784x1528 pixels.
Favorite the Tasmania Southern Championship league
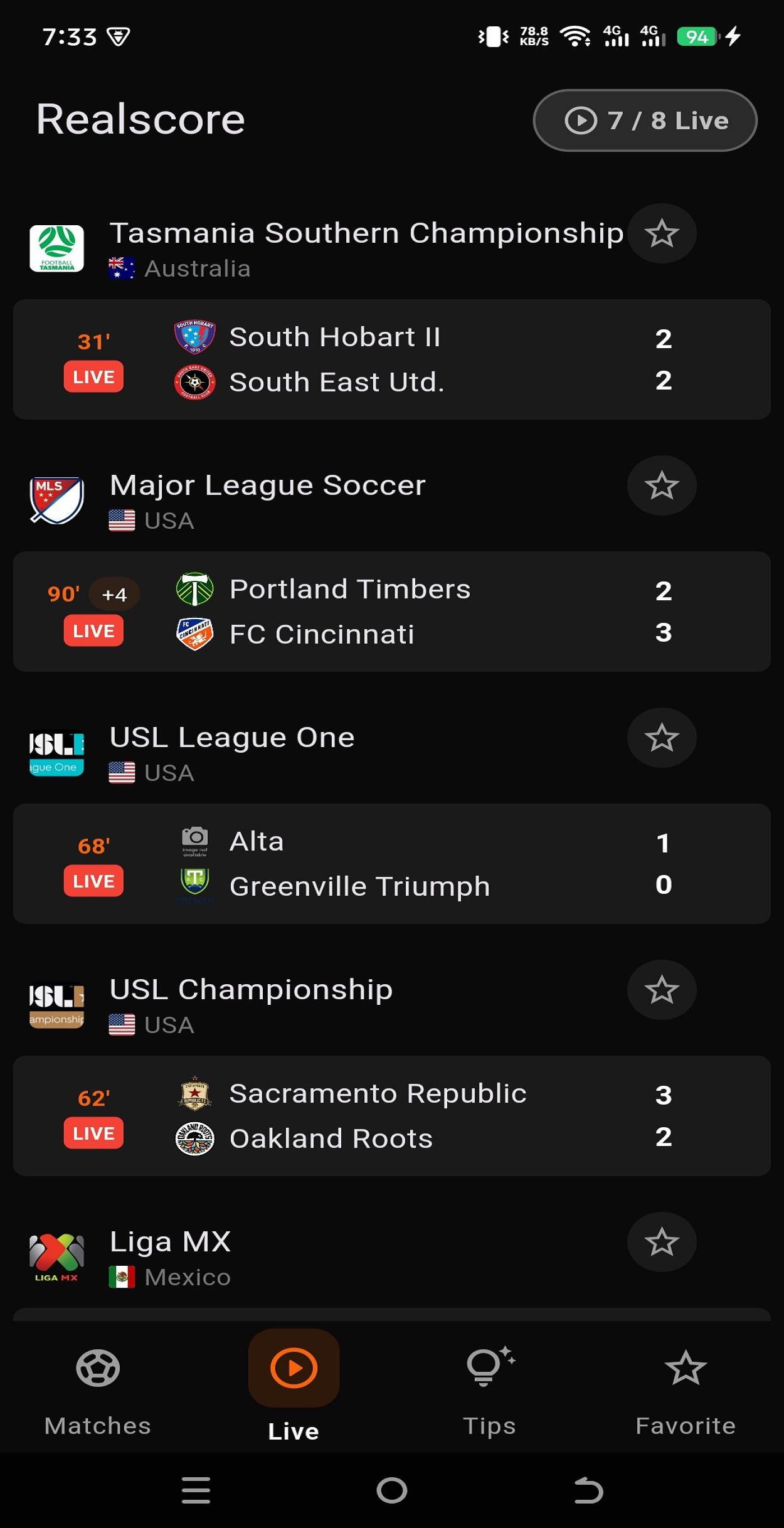pos(662,233)
